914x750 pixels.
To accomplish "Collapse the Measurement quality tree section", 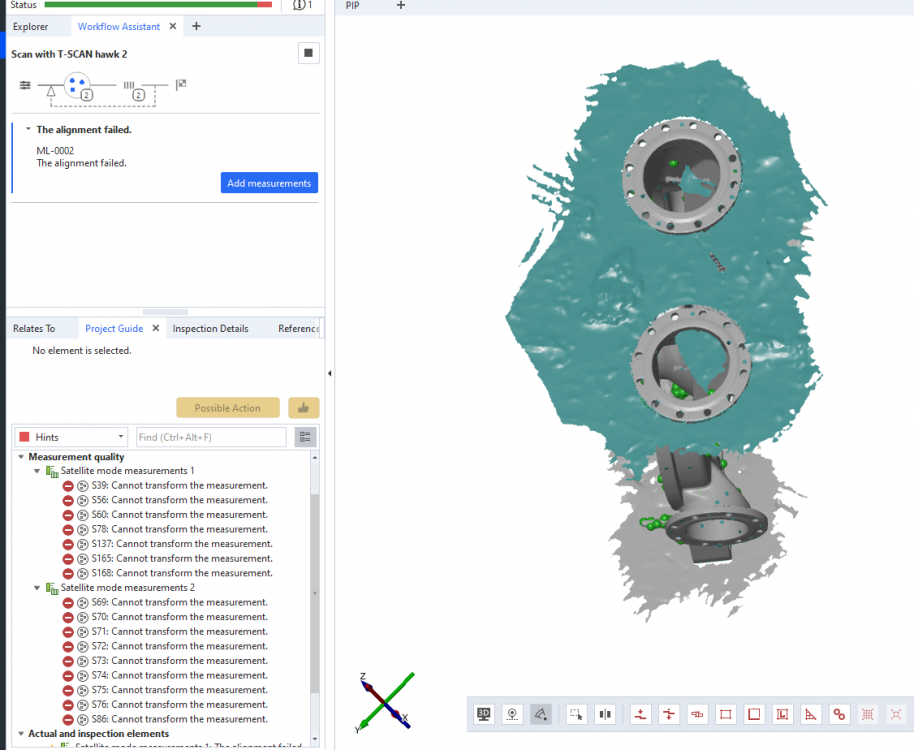I will tap(20, 457).
